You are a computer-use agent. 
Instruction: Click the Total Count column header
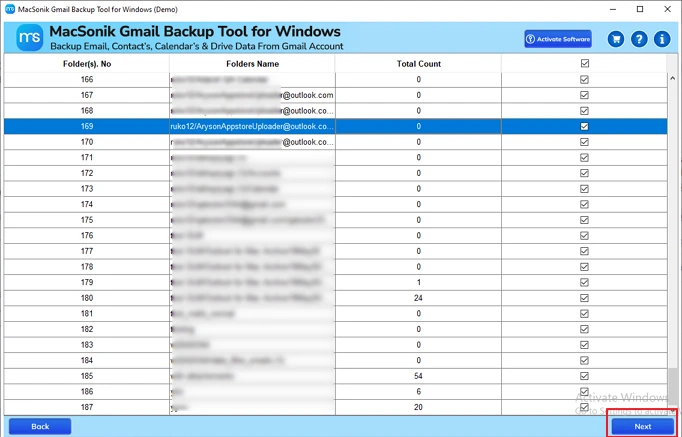point(418,64)
